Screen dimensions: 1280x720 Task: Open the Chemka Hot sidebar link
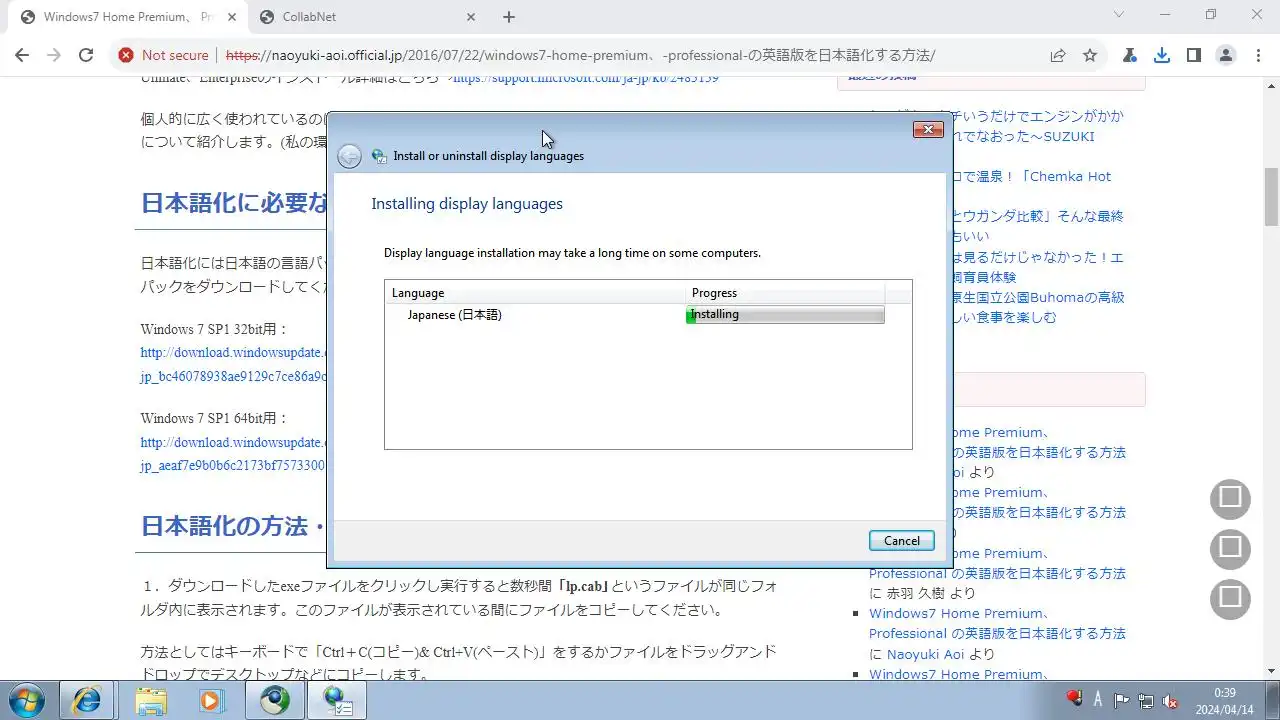point(1032,176)
